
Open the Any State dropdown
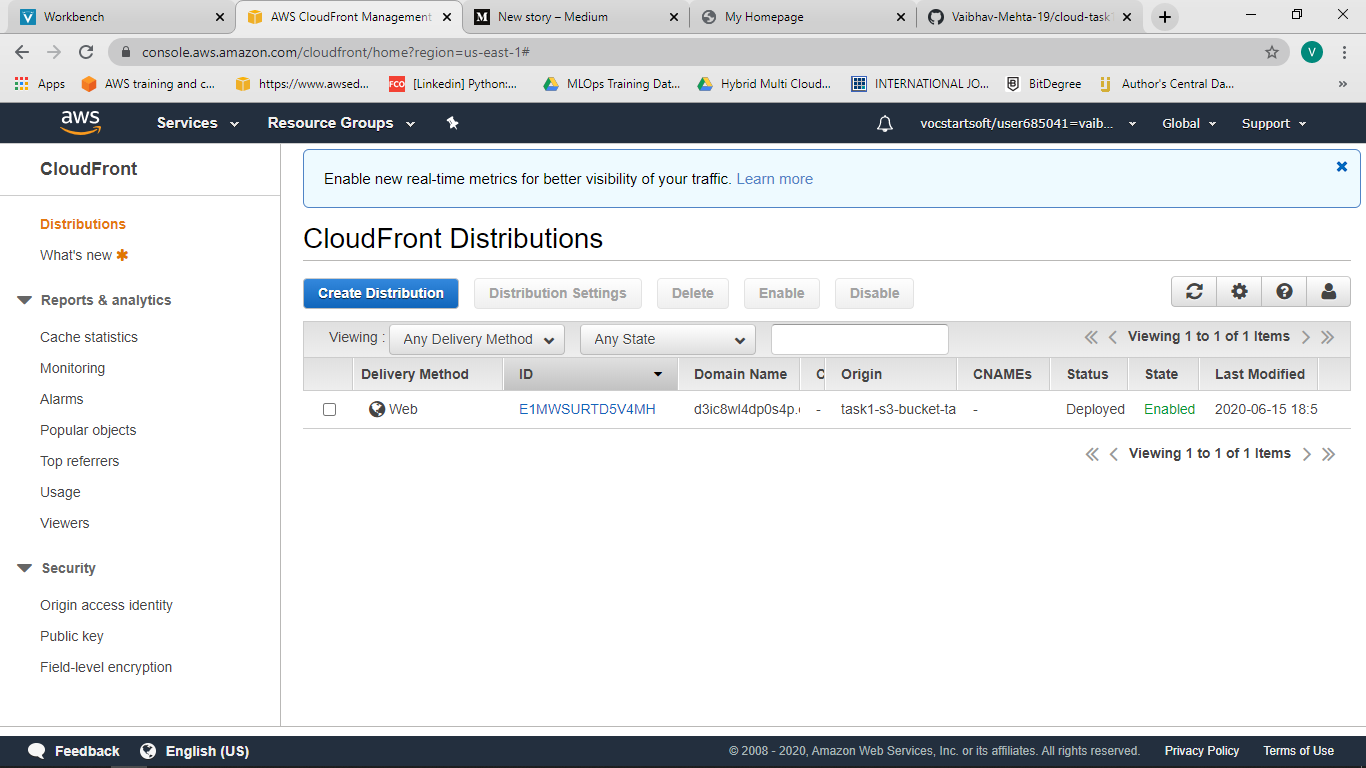(667, 339)
